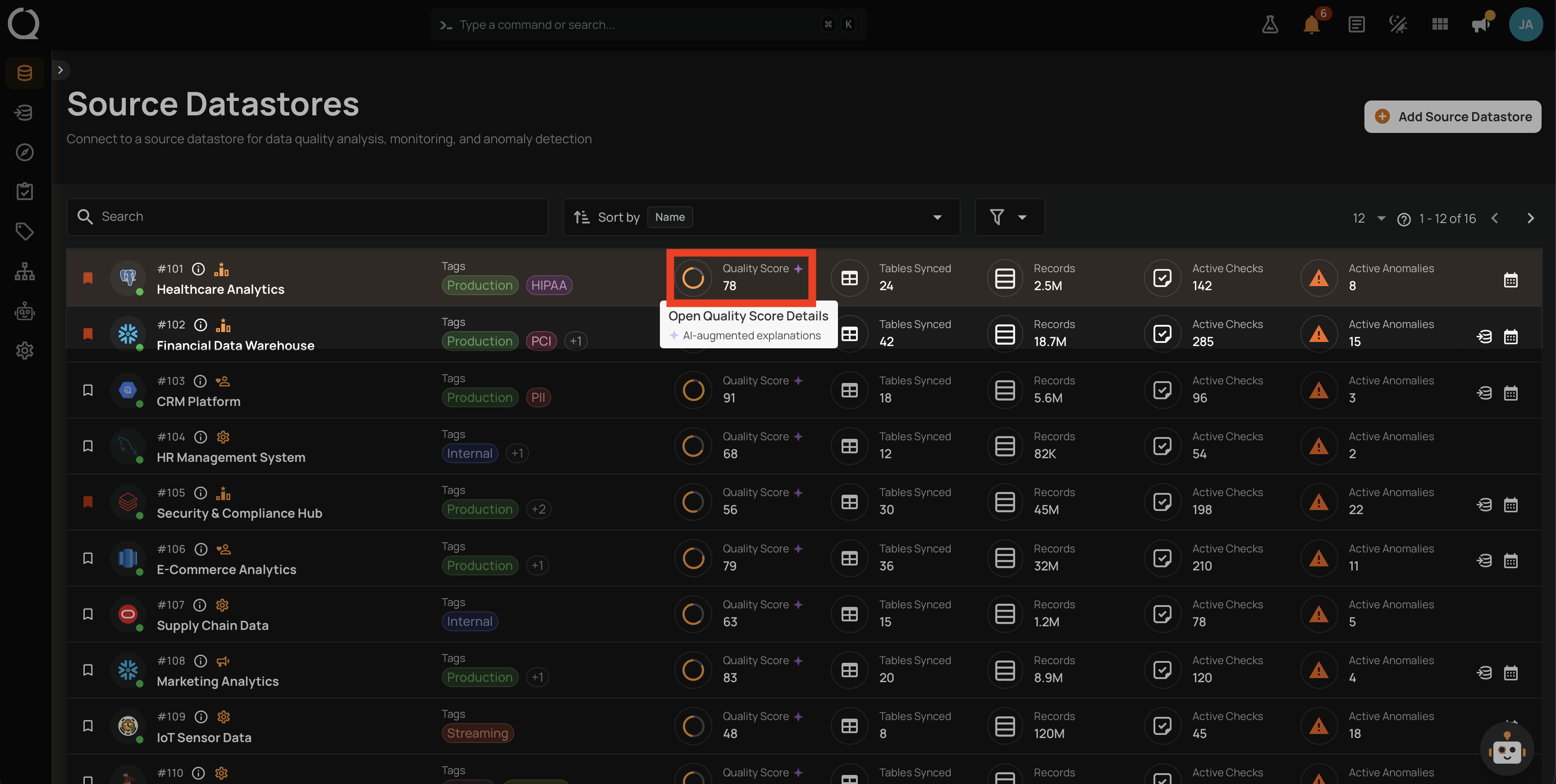This screenshot has width=1556, height=784.
Task: Go to next page of datastores
Action: point(1530,219)
